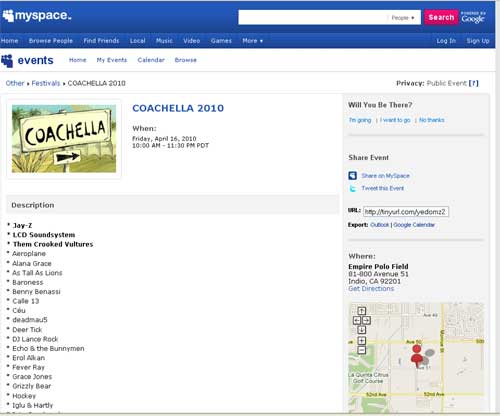Open the Get Directions link
Screen dimensions: 500x416
point(371,289)
